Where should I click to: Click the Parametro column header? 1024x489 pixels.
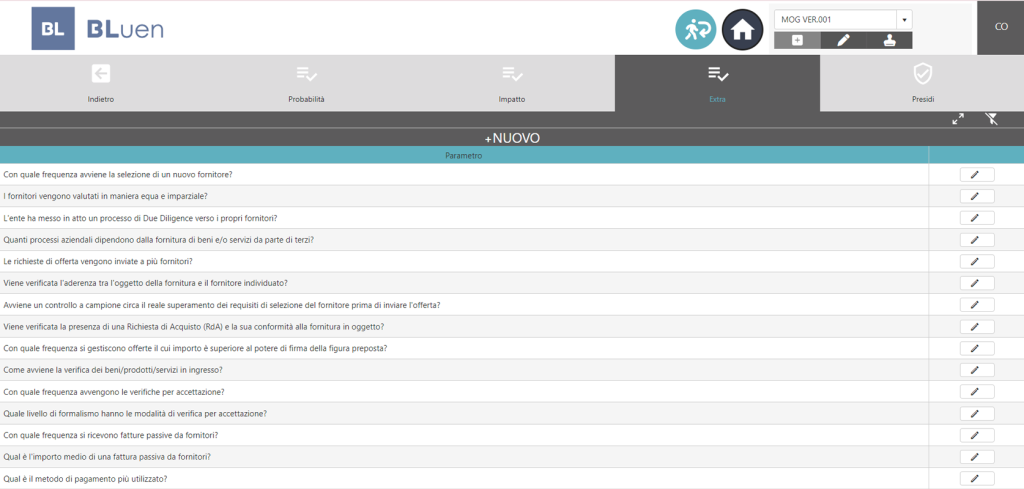click(x=464, y=156)
